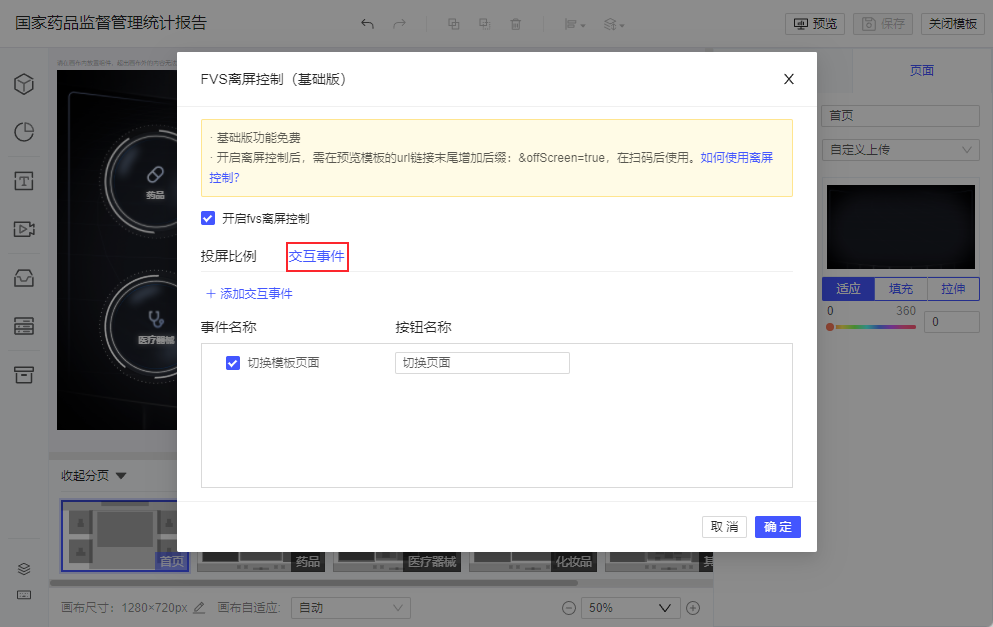Click the undo arrow icon

click(x=367, y=24)
